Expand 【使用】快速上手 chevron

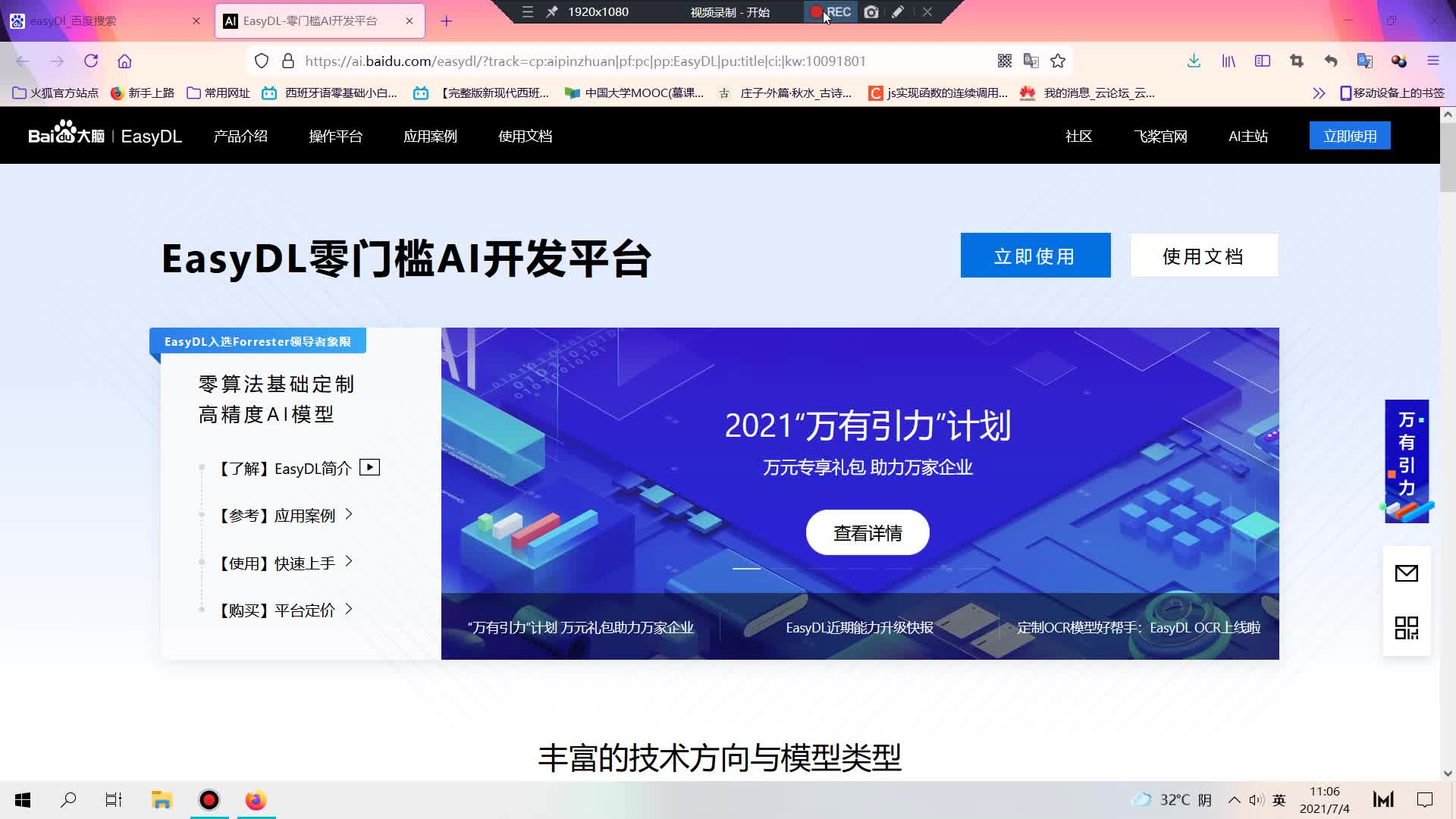coord(349,561)
